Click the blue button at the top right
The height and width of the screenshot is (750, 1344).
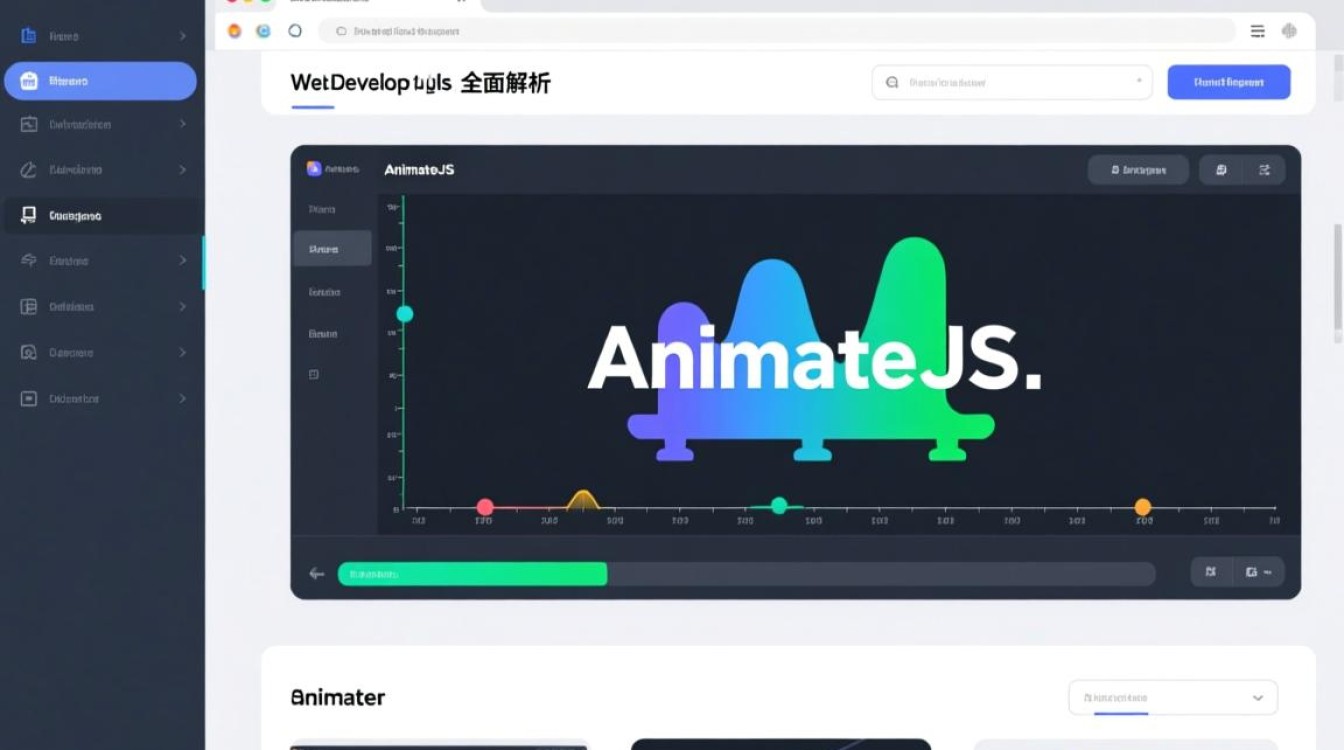click(1228, 82)
